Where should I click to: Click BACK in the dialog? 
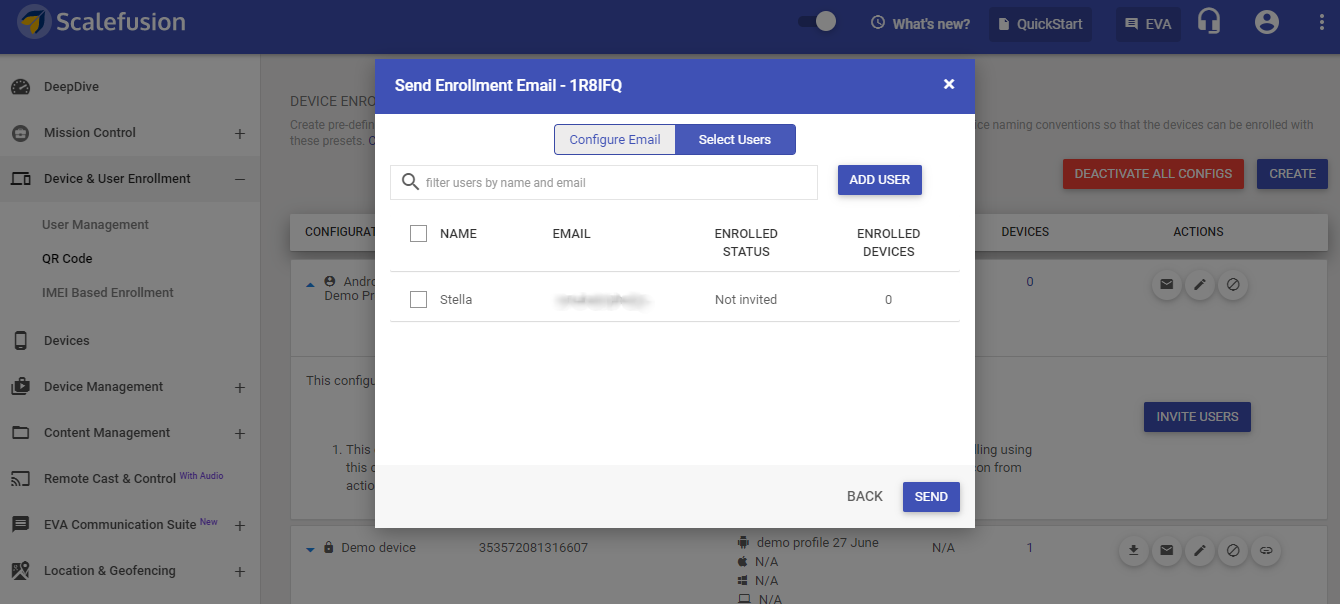865,497
